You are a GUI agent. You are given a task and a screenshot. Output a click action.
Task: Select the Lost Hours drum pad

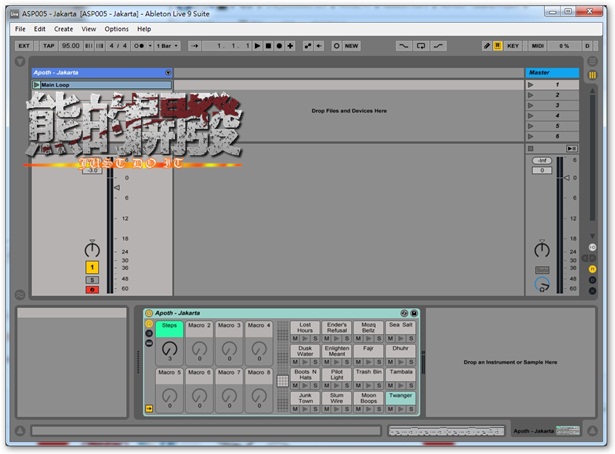(305, 327)
